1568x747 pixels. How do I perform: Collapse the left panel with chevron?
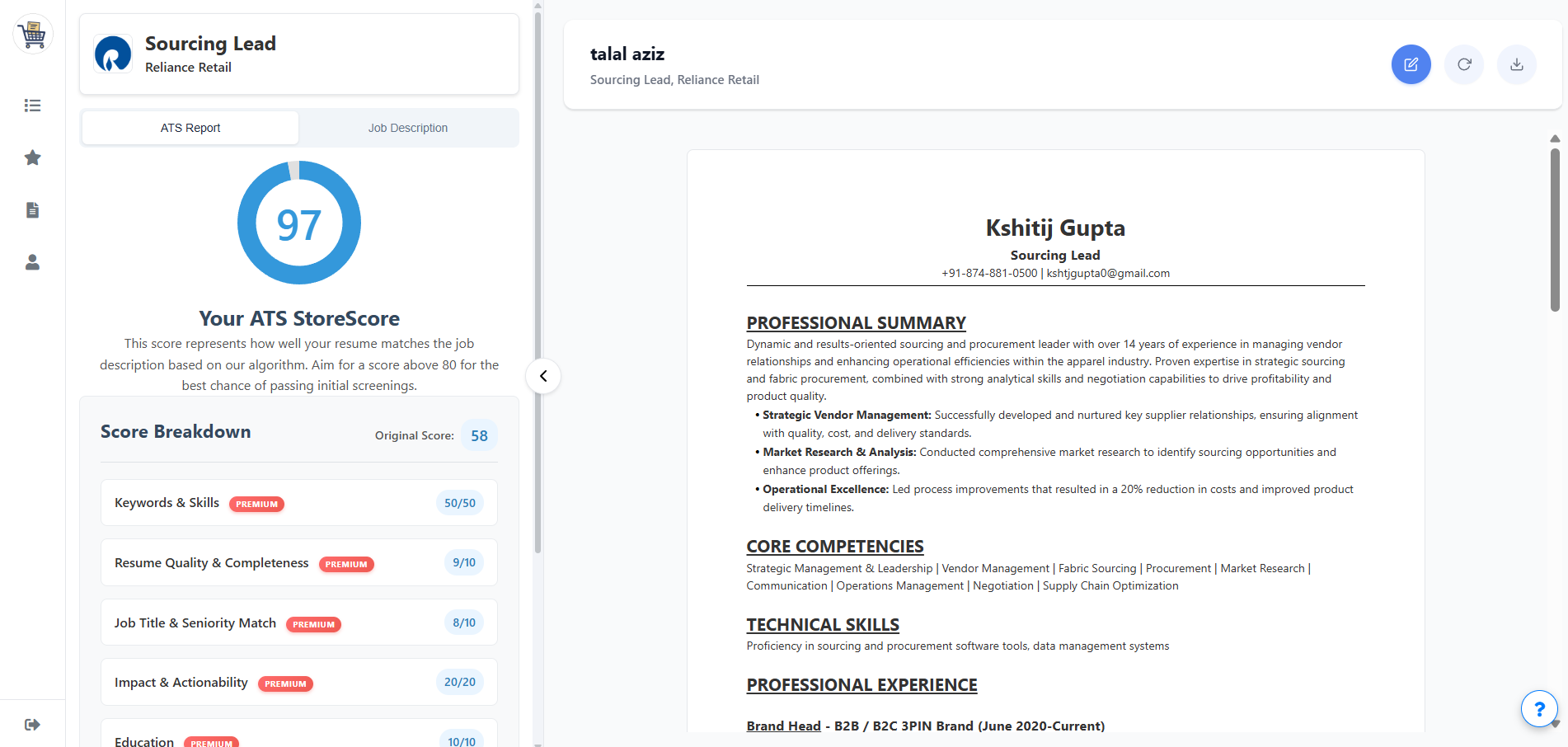(x=543, y=376)
